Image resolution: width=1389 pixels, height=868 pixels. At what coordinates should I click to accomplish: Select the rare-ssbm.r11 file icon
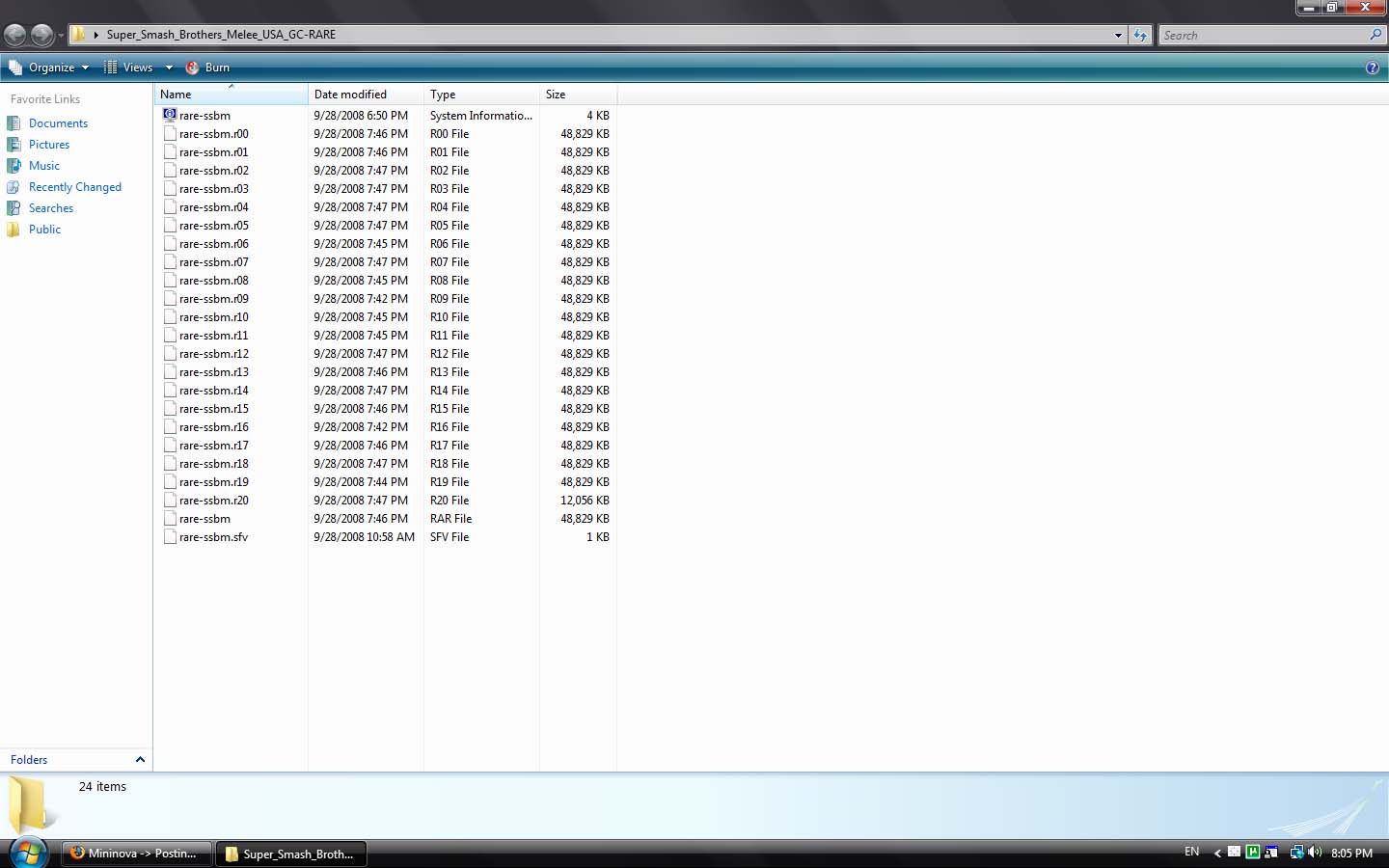click(170, 336)
